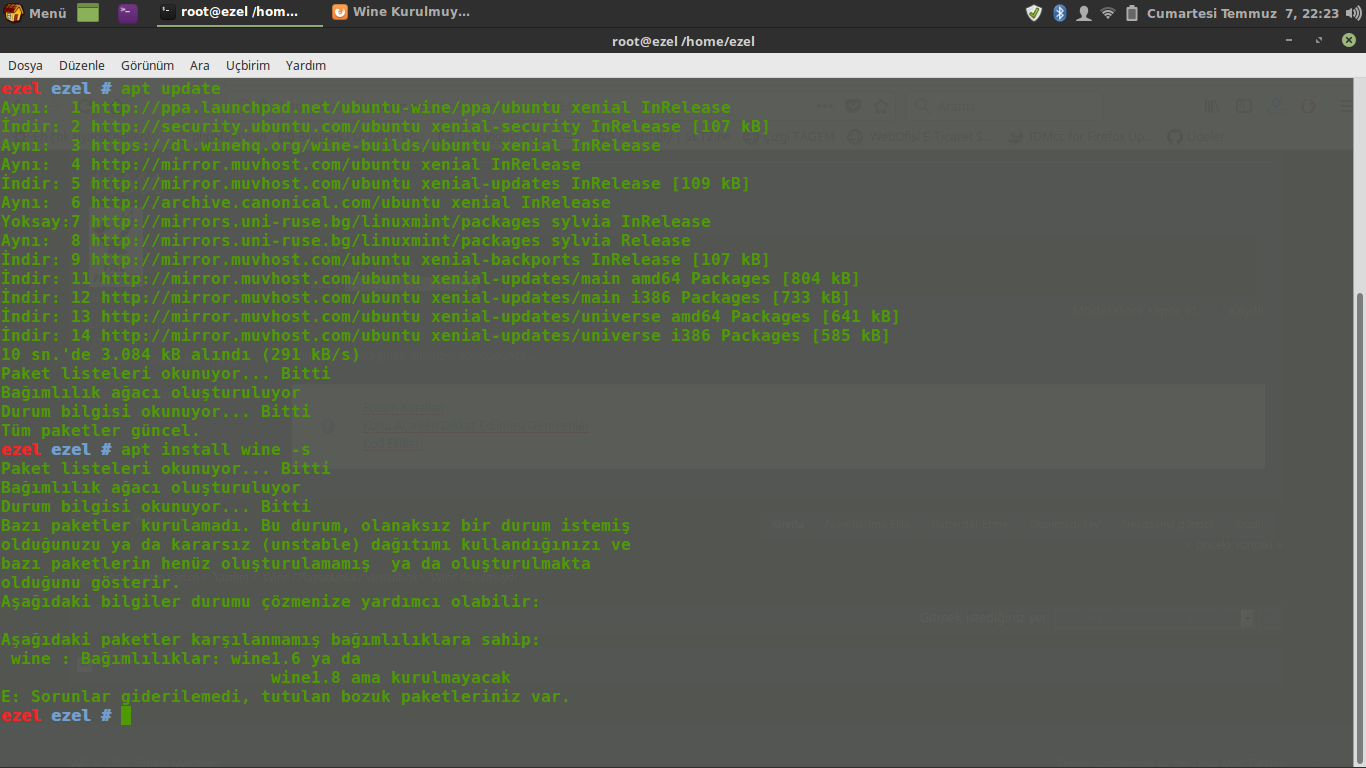Open the Yardım menu
This screenshot has height=768, width=1366.
tap(306, 65)
